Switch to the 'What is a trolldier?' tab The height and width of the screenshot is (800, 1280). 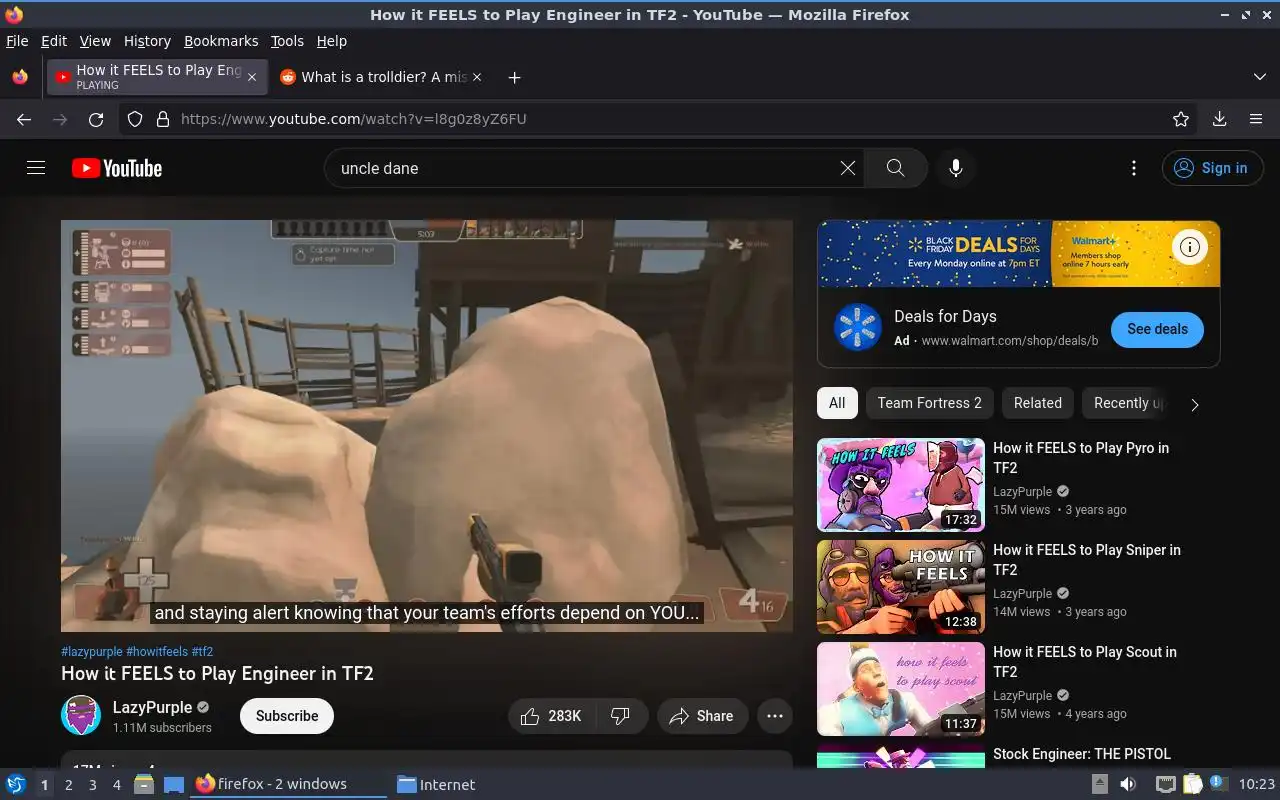click(380, 77)
